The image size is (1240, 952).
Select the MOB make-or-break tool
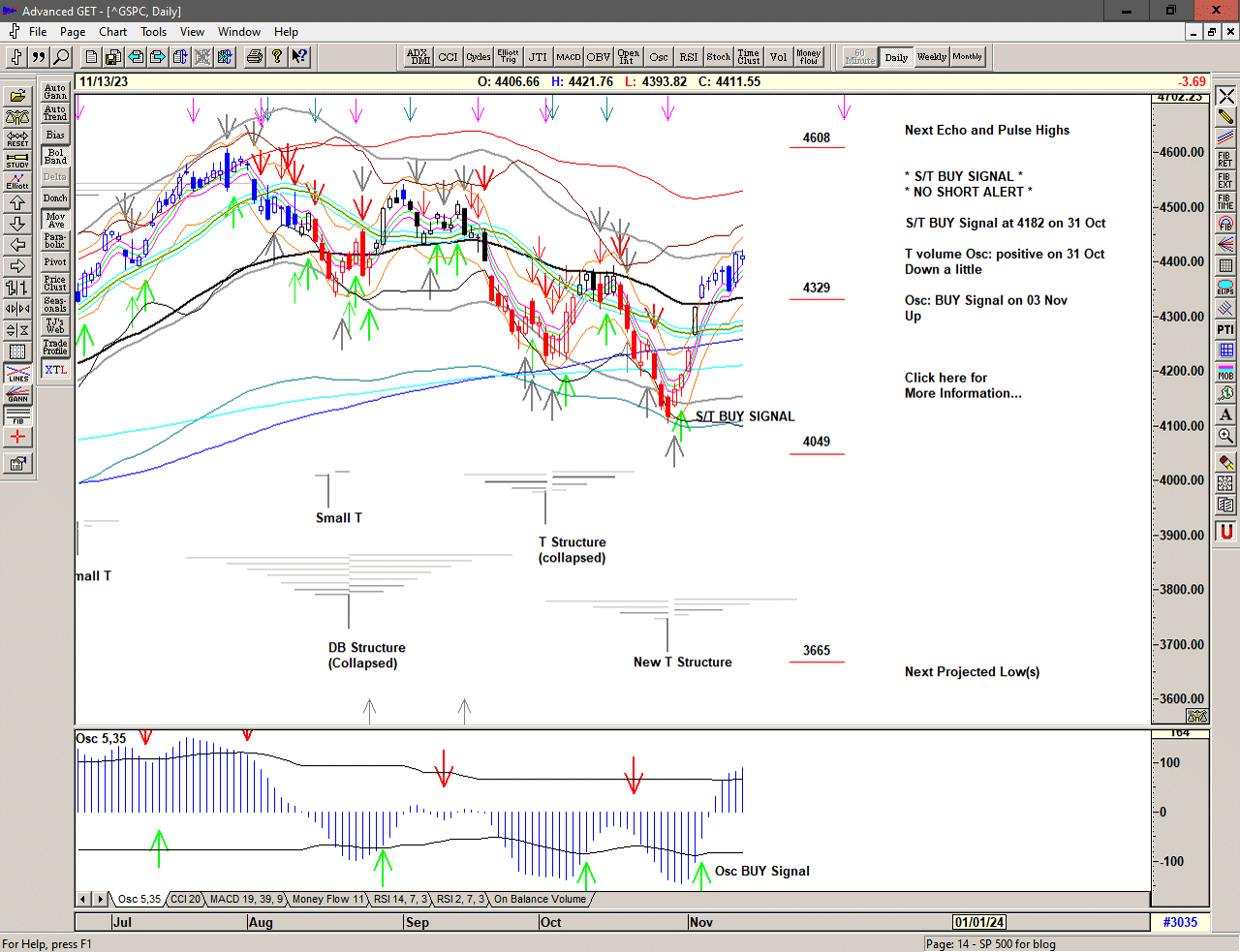click(x=1225, y=372)
